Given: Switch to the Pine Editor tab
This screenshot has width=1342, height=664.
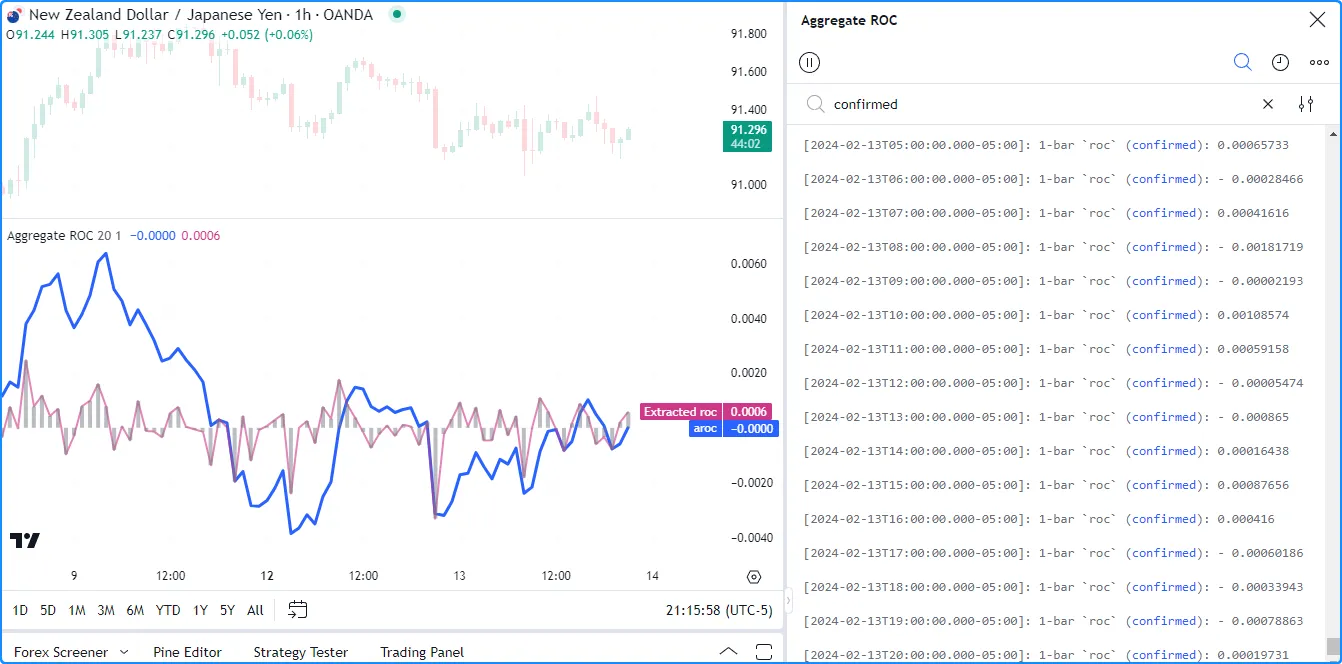Looking at the screenshot, I should click(187, 652).
